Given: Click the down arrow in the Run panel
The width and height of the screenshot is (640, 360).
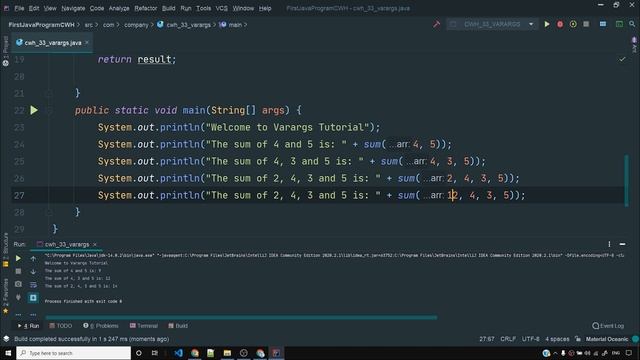Looking at the screenshot, I should tap(33, 271).
